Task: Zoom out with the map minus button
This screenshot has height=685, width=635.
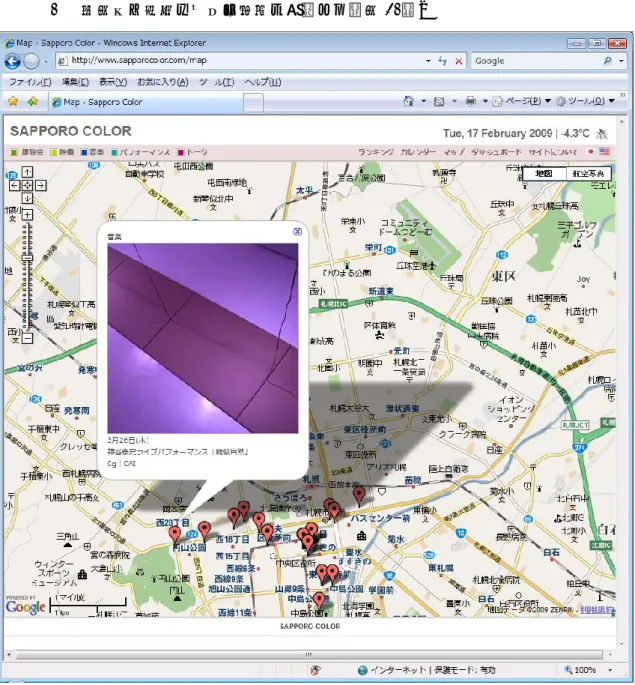Action: [27, 338]
